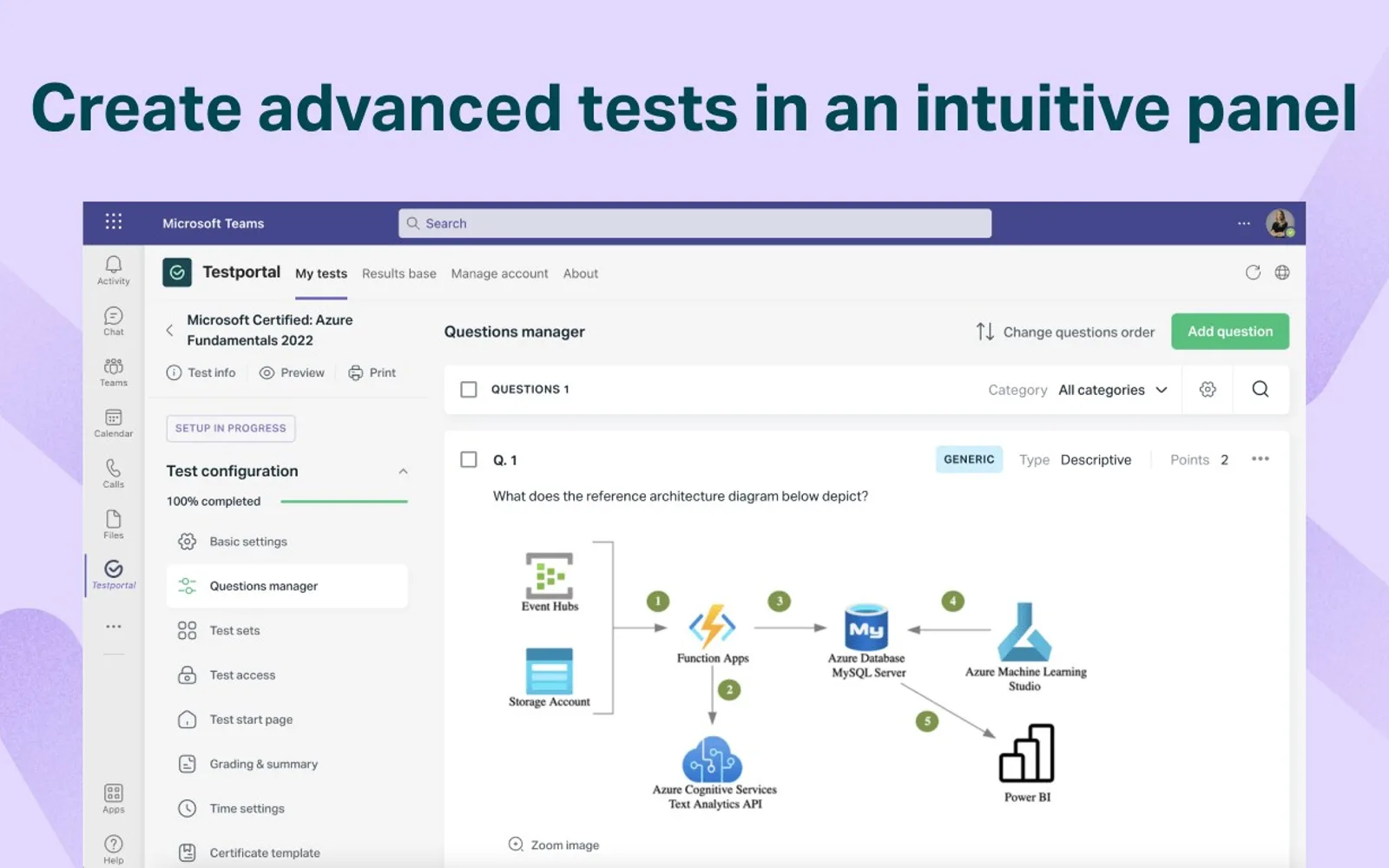Viewport: 1389px width, 868px height.
Task: Open Test start page settings
Action: [286, 720]
